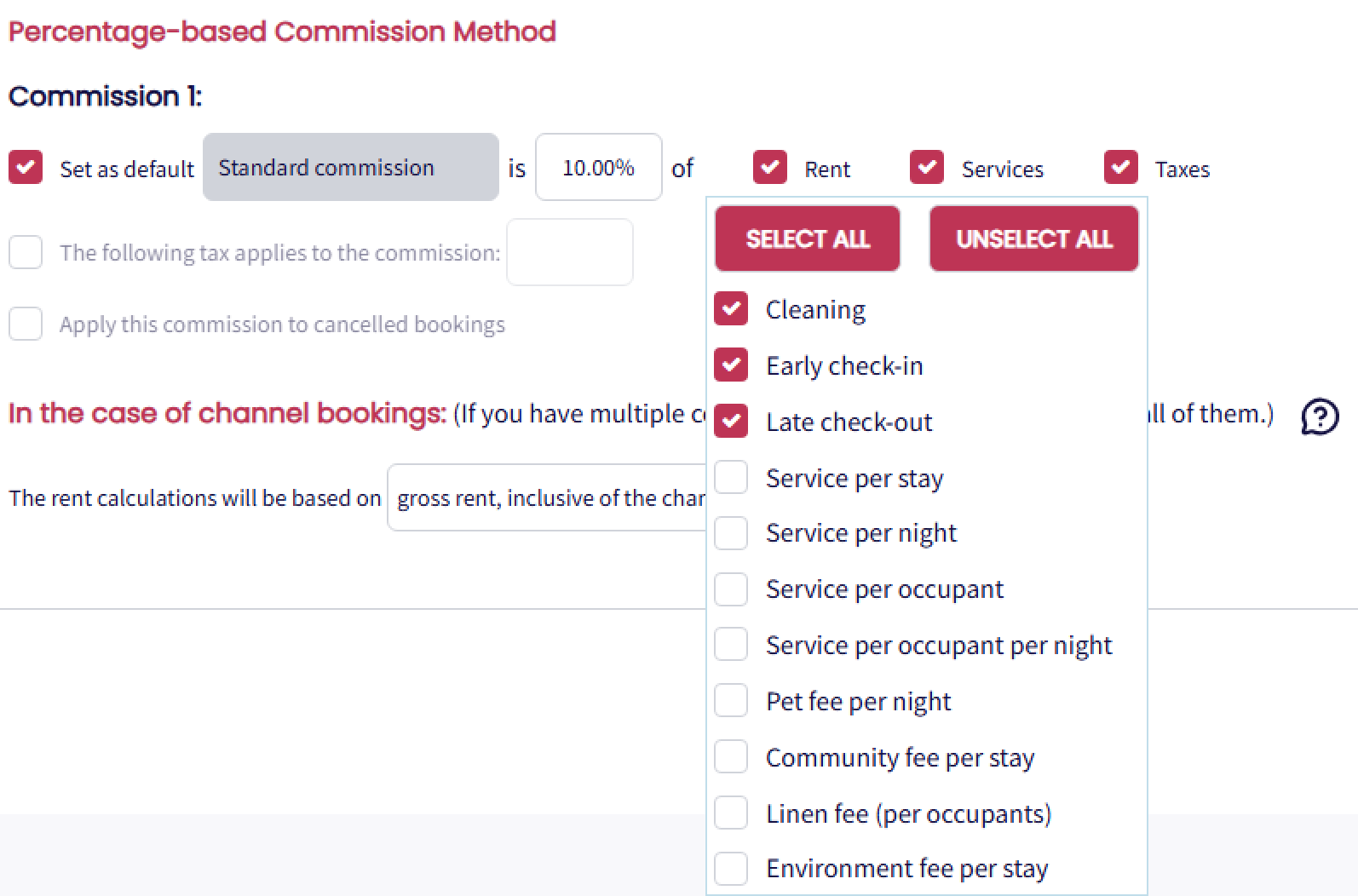This screenshot has width=1358, height=896.
Task: Uncheck the Set as default checkbox
Action: [x=26, y=168]
